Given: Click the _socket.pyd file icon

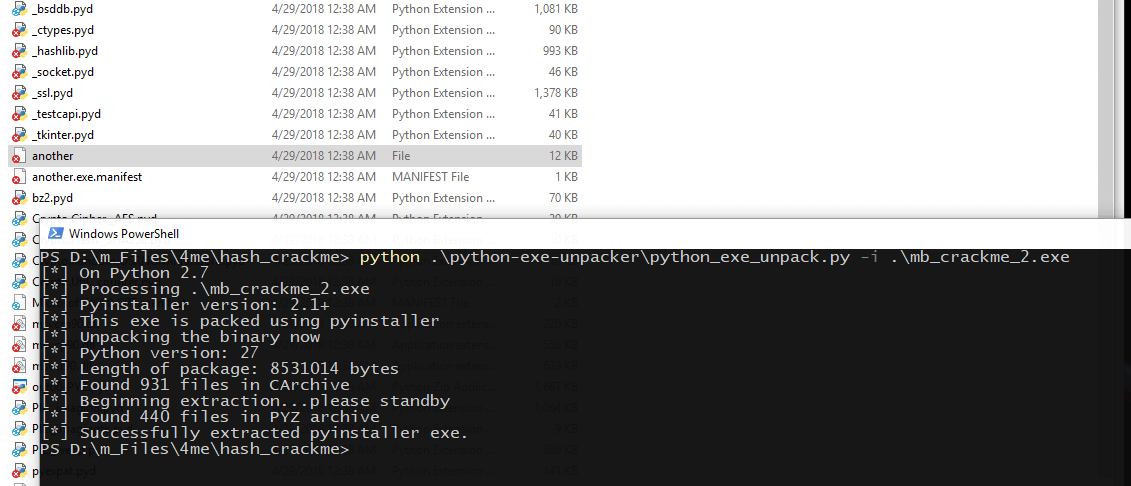Looking at the screenshot, I should [19, 72].
